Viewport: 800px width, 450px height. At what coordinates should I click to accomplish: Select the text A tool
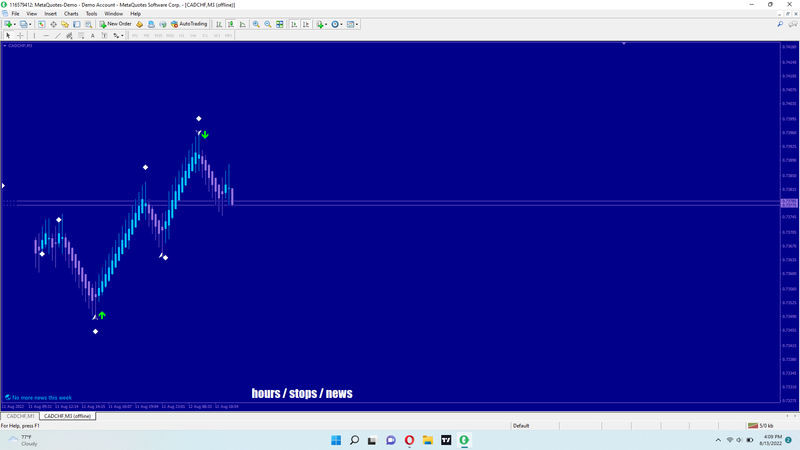tap(92, 35)
